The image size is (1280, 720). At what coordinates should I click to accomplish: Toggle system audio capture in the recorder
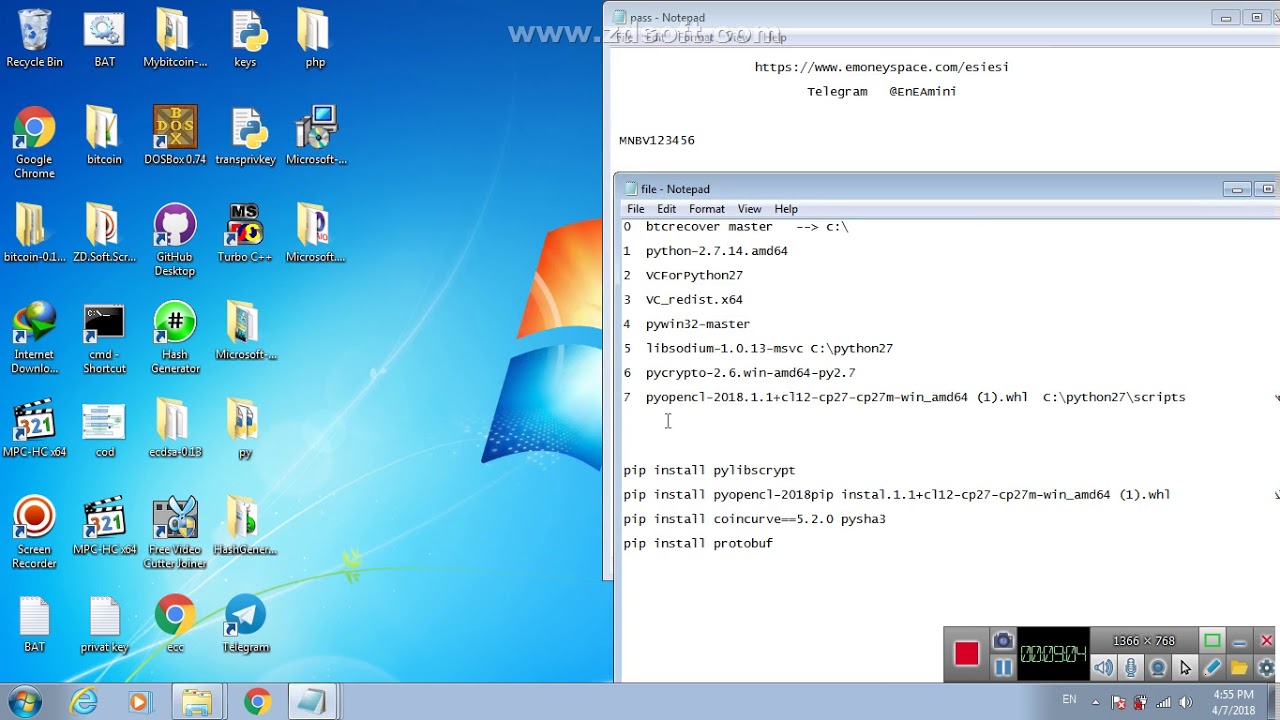[x=1103, y=668]
